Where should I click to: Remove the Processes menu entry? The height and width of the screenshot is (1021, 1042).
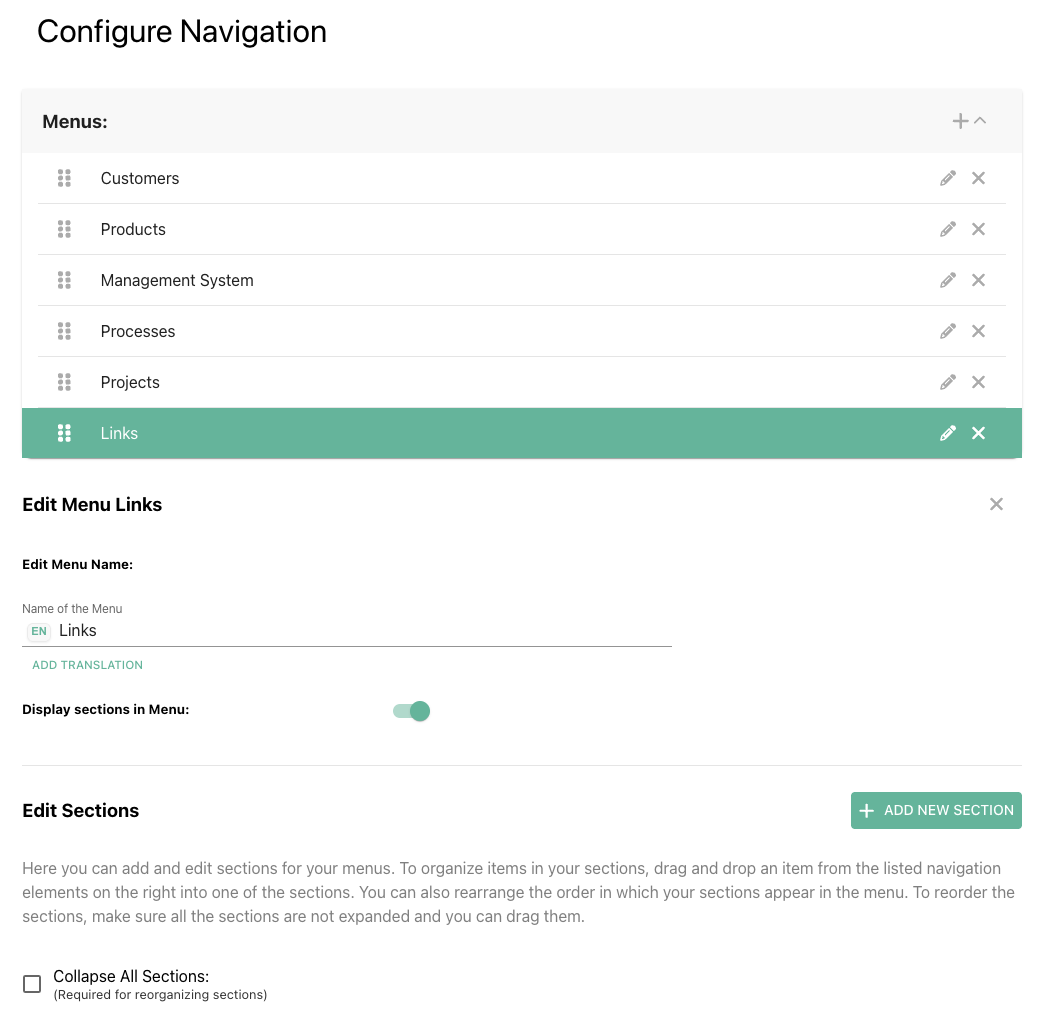[x=979, y=331]
